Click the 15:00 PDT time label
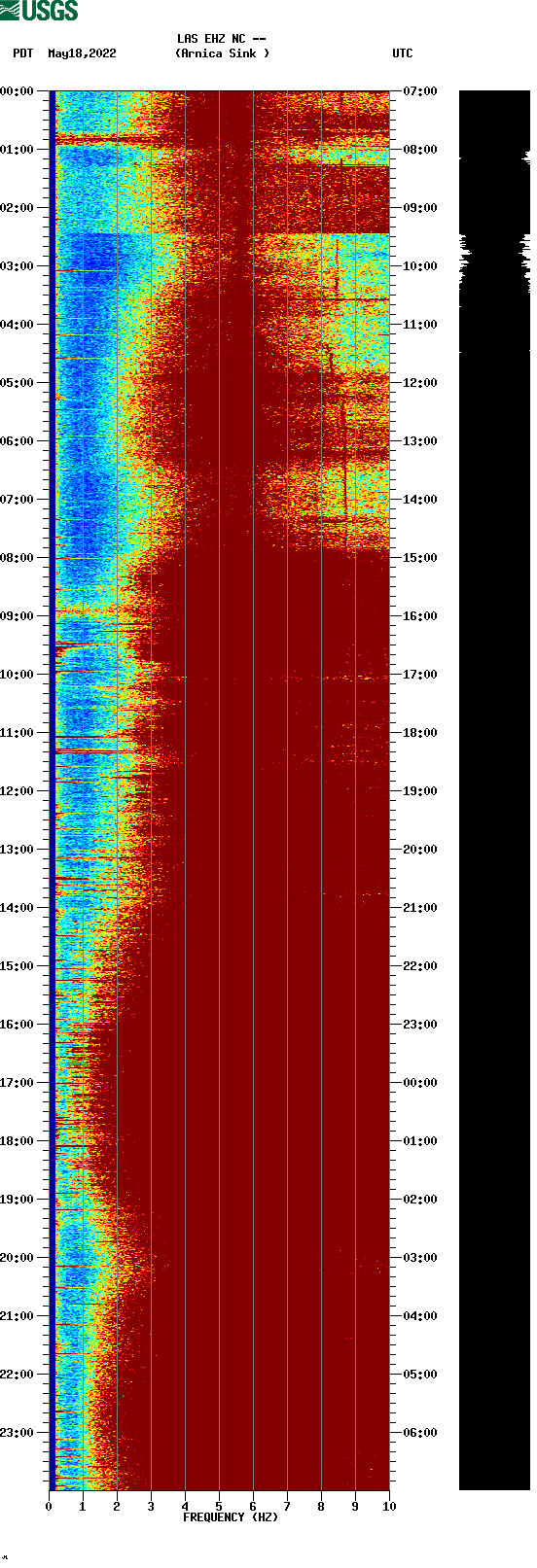Viewport: 537px width, 1568px height. pos(18,966)
